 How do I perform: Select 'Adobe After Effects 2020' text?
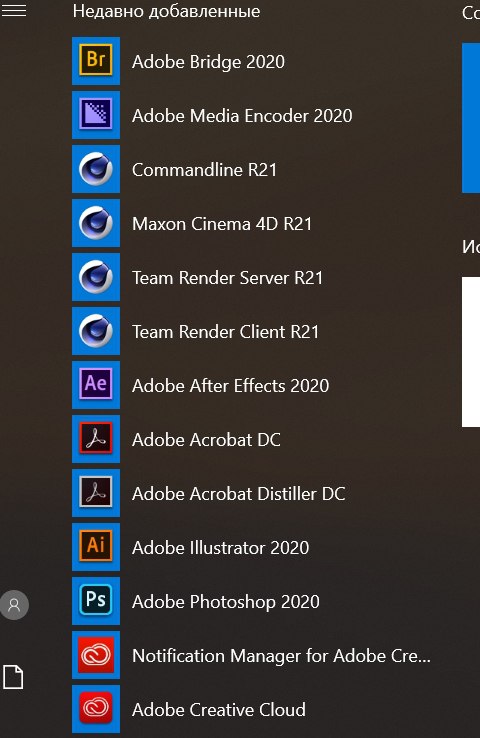231,386
